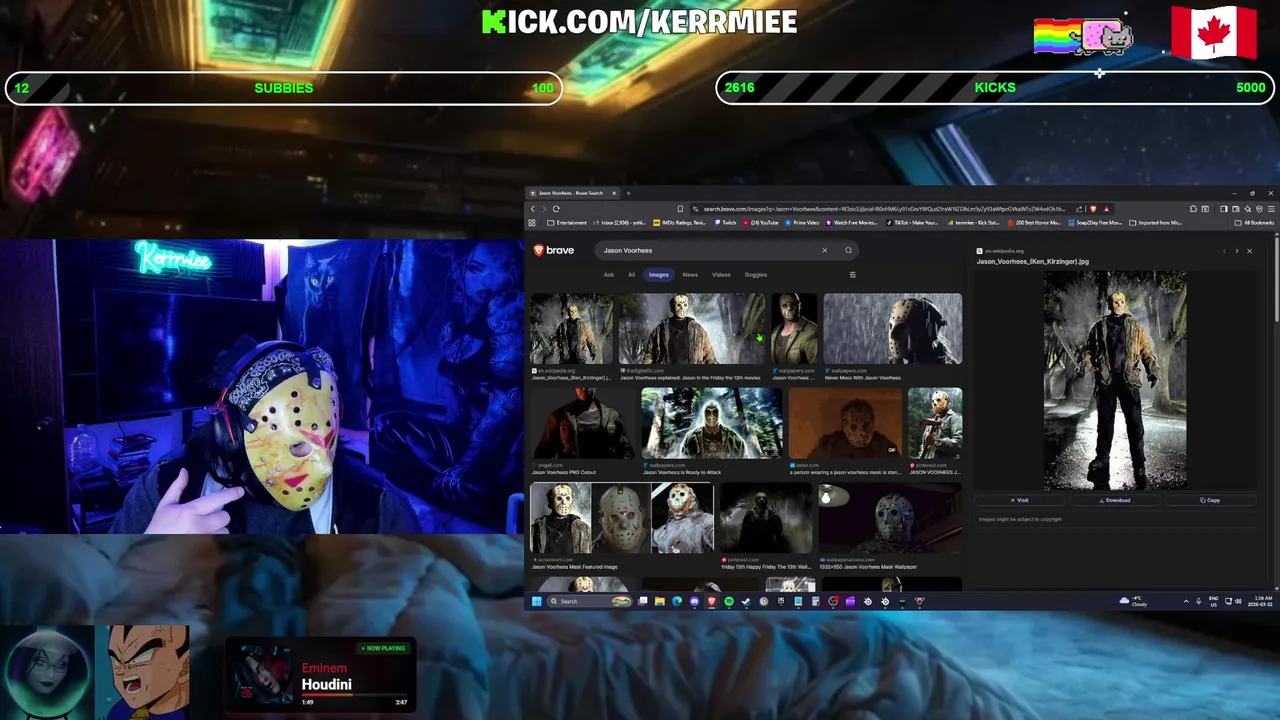Click the Brave browser taskbar icon
Screen dimensions: 1280x720
pyautogui.click(x=712, y=601)
